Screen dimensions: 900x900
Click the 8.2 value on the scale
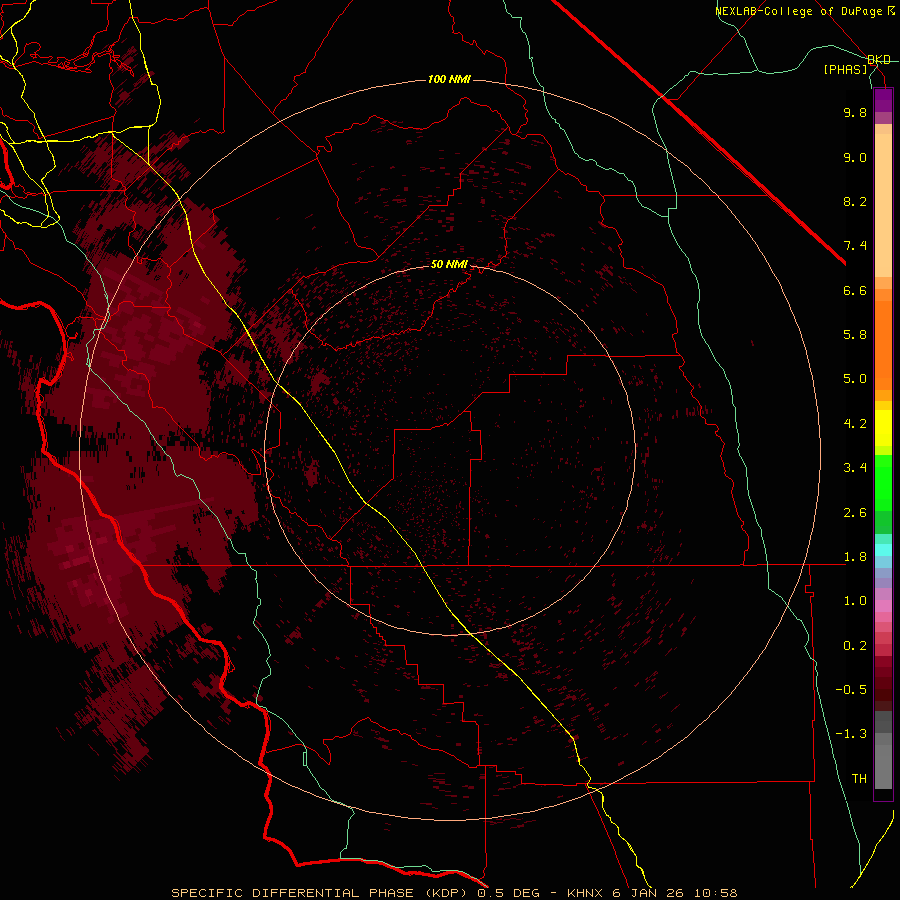click(855, 201)
